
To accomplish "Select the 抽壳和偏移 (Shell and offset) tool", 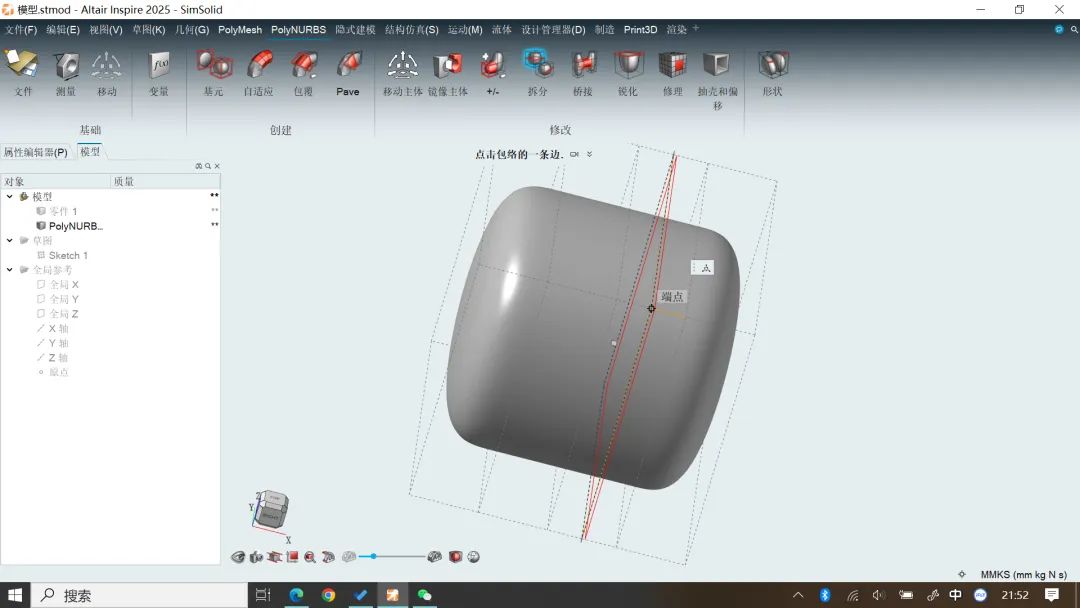I will pyautogui.click(x=717, y=67).
